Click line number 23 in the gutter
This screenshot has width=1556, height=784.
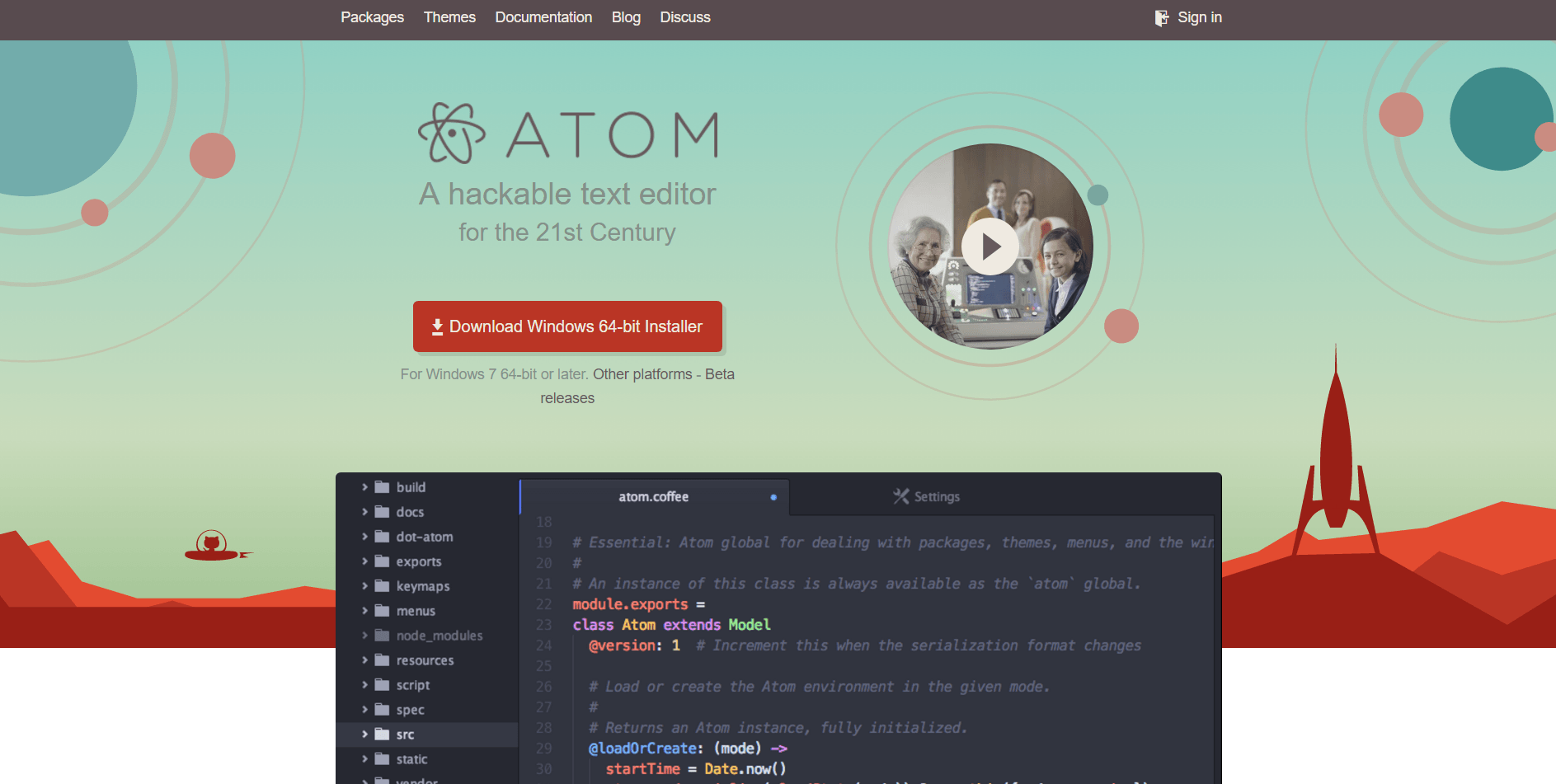pos(543,625)
